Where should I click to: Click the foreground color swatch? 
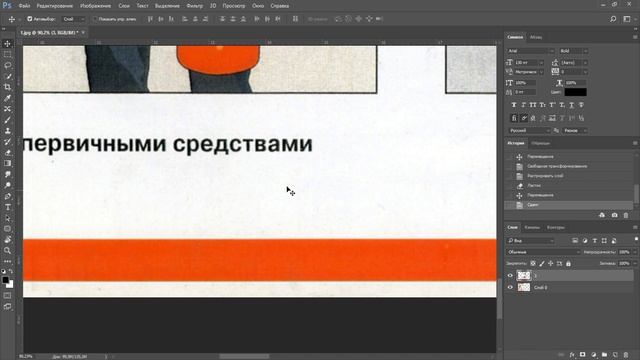(5, 280)
